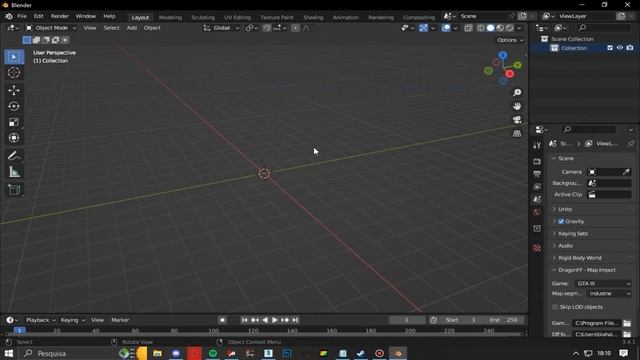Toggle Gravity checkbox
The width and height of the screenshot is (640, 360).
561,221
